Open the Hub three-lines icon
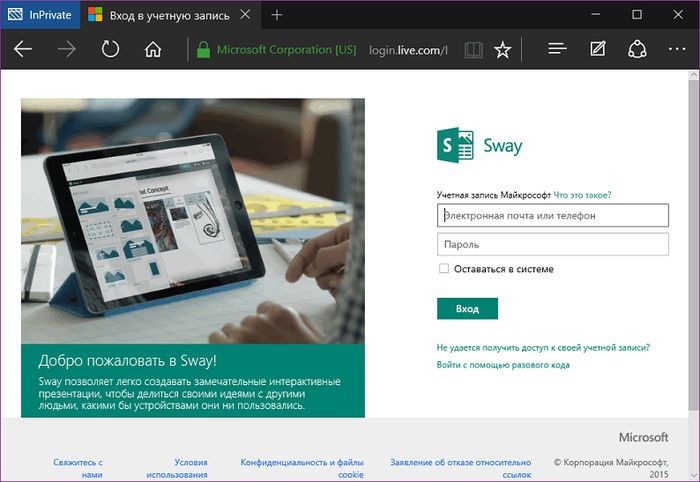The width and height of the screenshot is (700, 482). [x=558, y=49]
